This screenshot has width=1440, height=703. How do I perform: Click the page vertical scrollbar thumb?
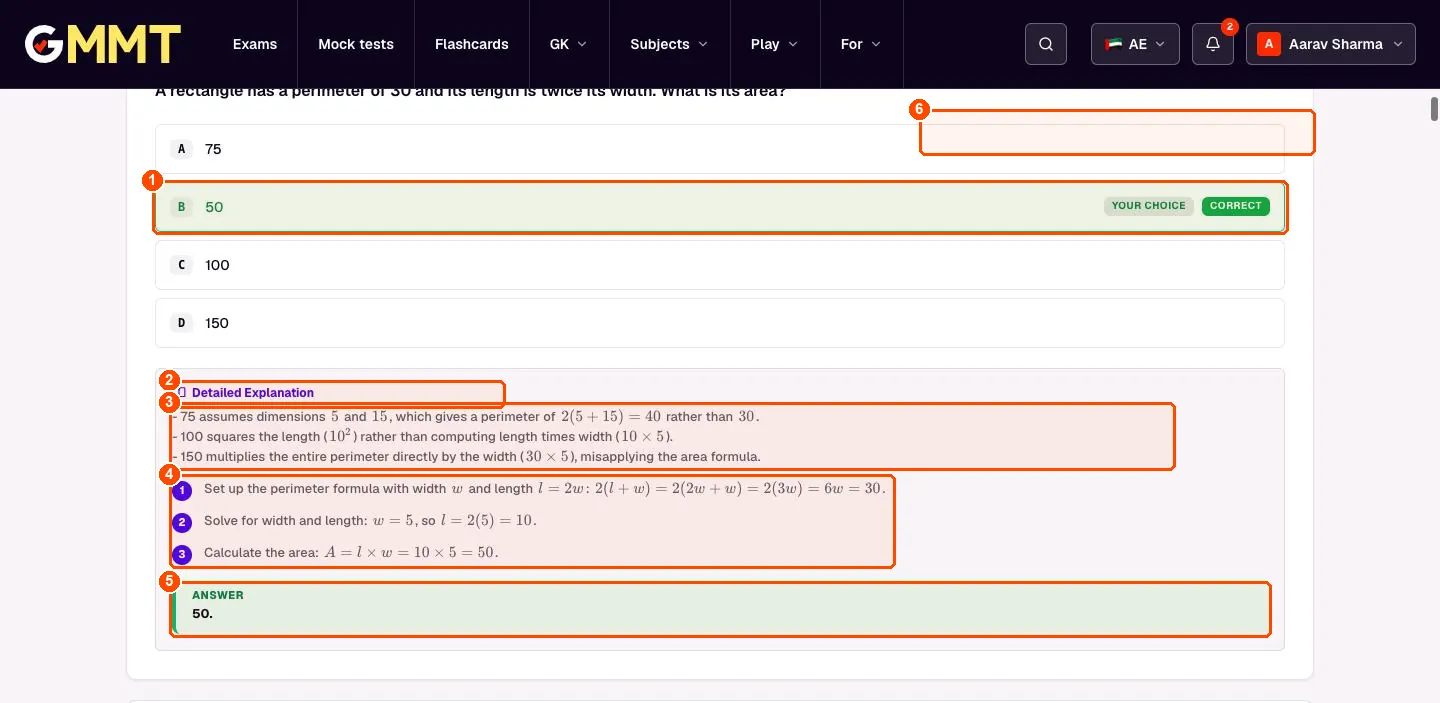[1434, 109]
